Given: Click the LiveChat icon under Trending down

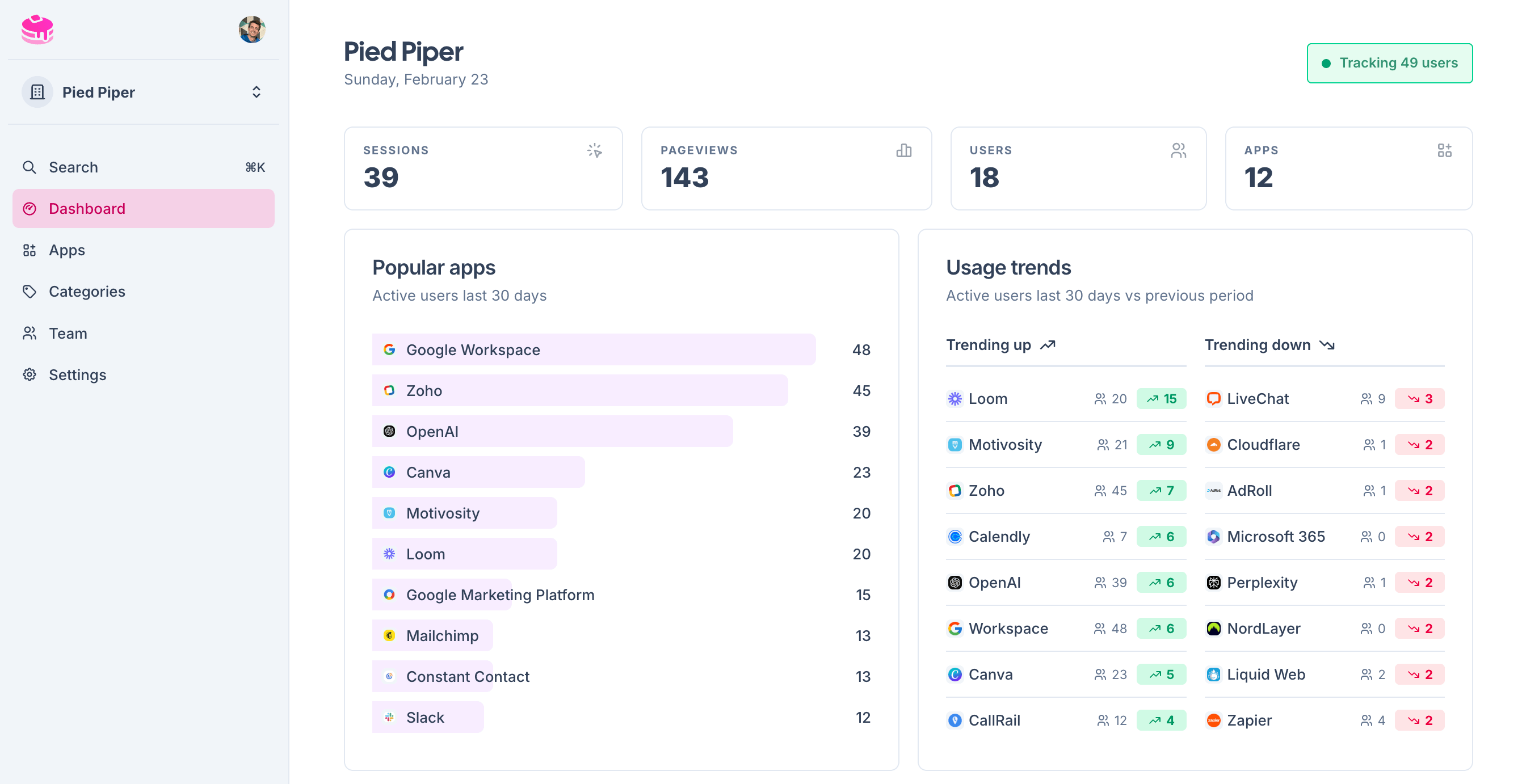Looking at the screenshot, I should tap(1214, 398).
